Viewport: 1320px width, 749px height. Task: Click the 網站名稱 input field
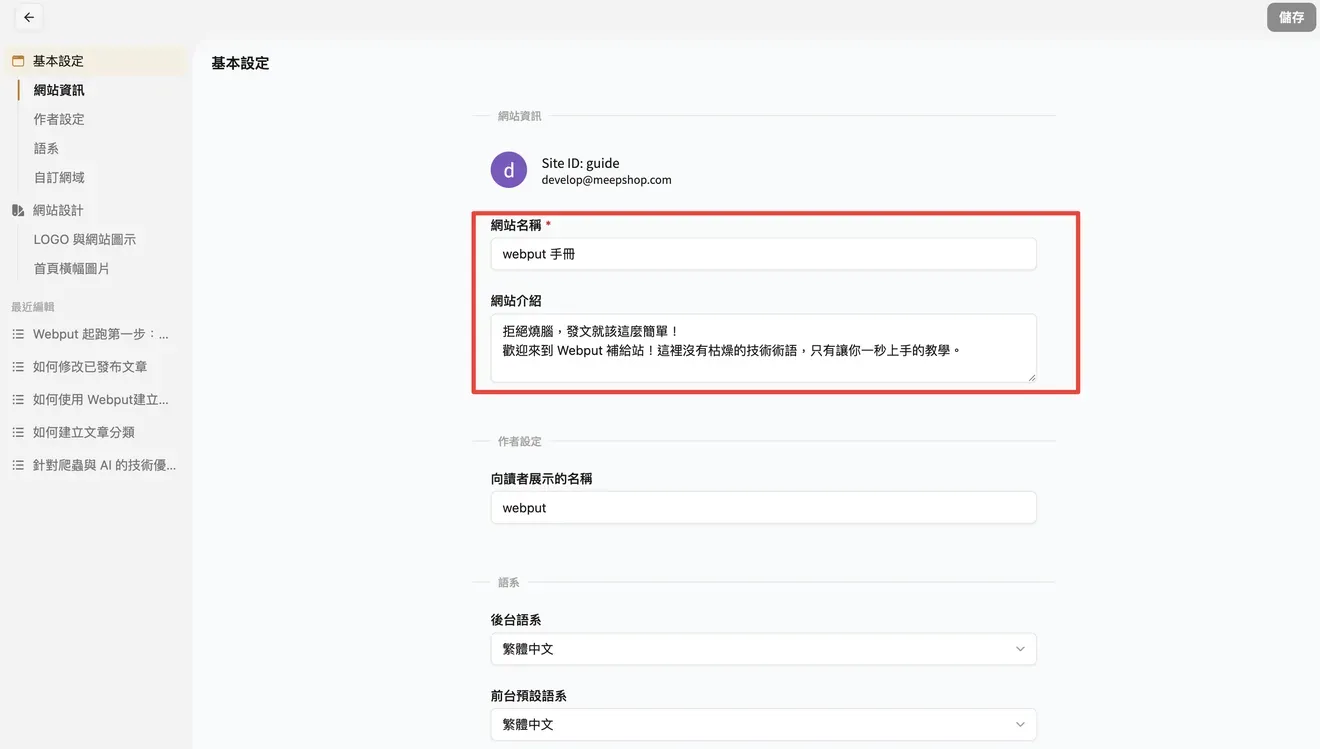[x=763, y=254]
